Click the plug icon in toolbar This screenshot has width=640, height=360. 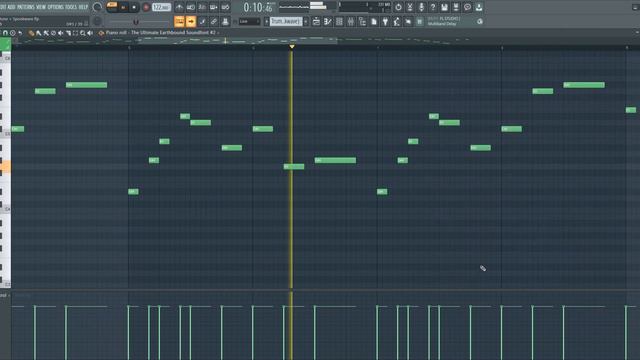click(385, 21)
